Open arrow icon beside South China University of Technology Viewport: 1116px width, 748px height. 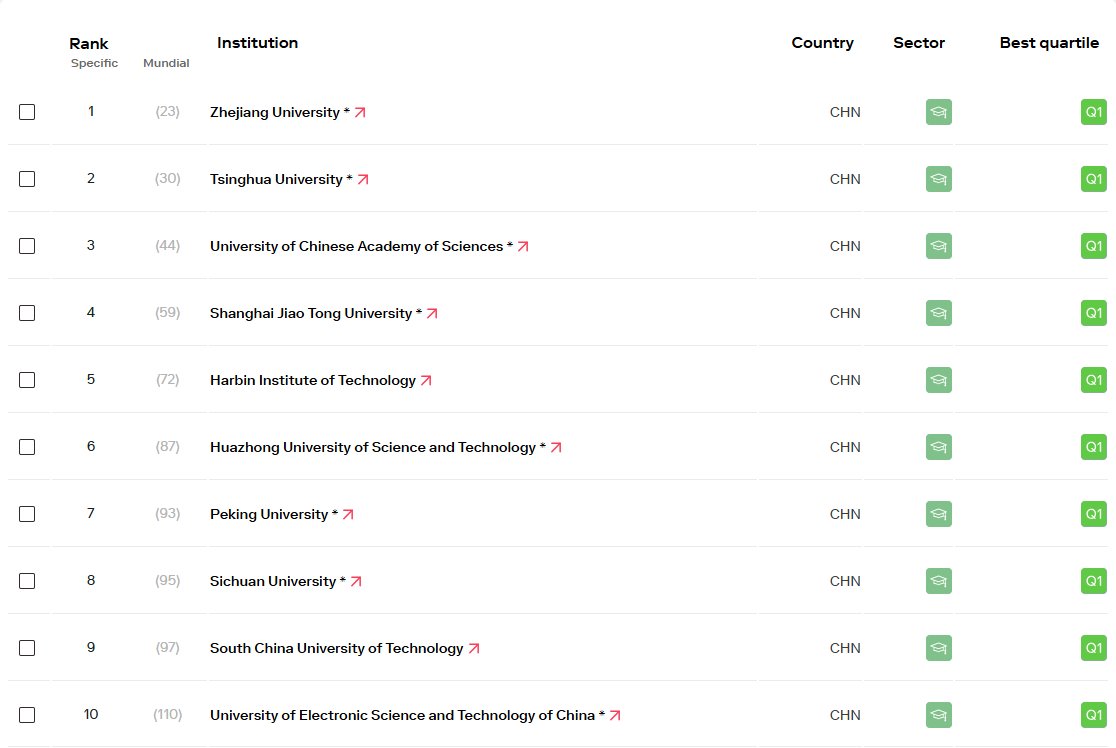tap(474, 648)
